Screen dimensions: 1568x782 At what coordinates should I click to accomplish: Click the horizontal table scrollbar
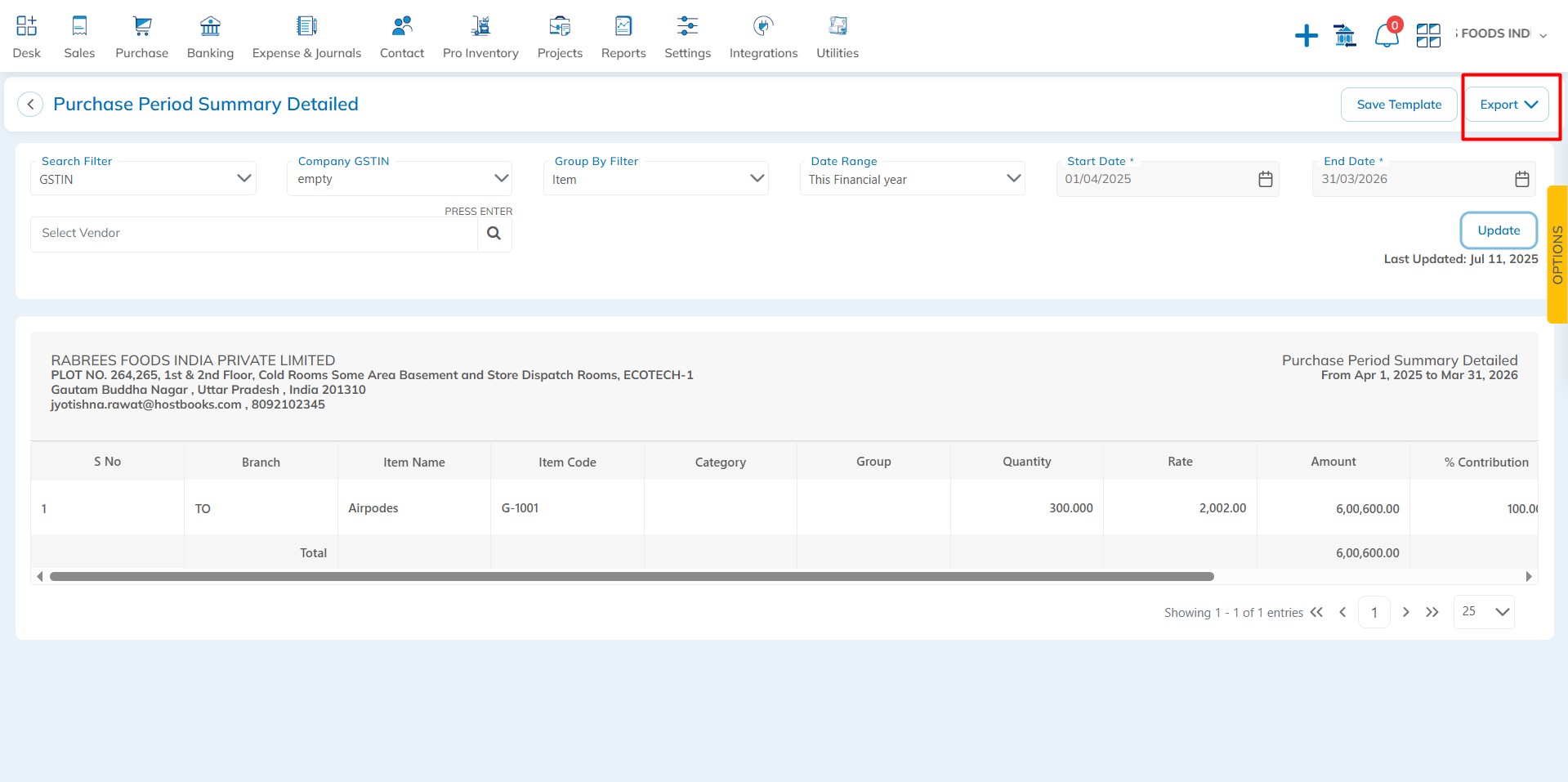tap(632, 577)
